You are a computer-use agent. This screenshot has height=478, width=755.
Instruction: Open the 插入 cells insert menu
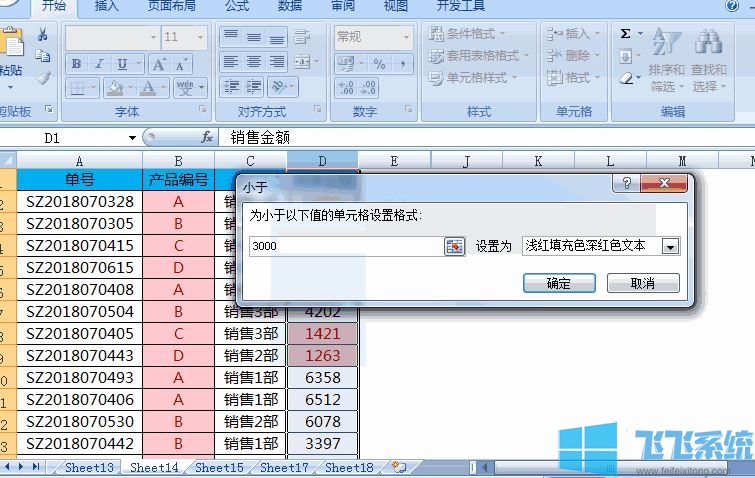click(573, 34)
